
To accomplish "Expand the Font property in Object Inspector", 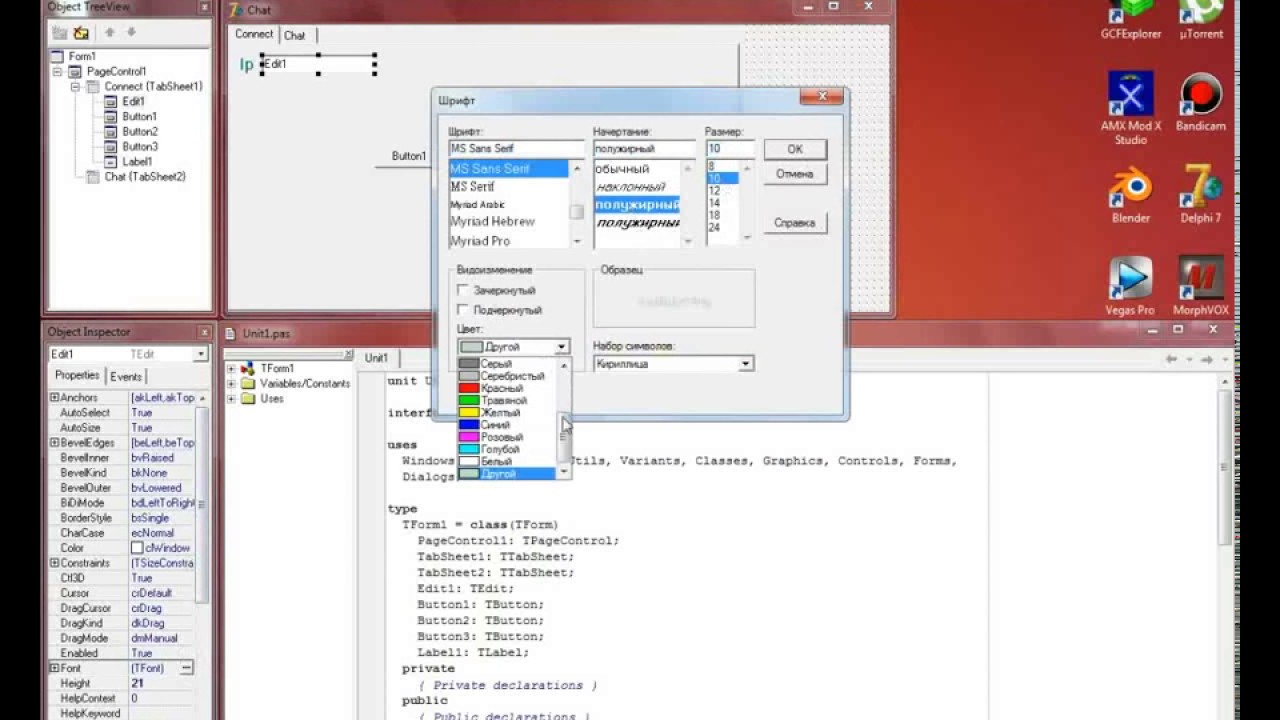I will pos(54,668).
